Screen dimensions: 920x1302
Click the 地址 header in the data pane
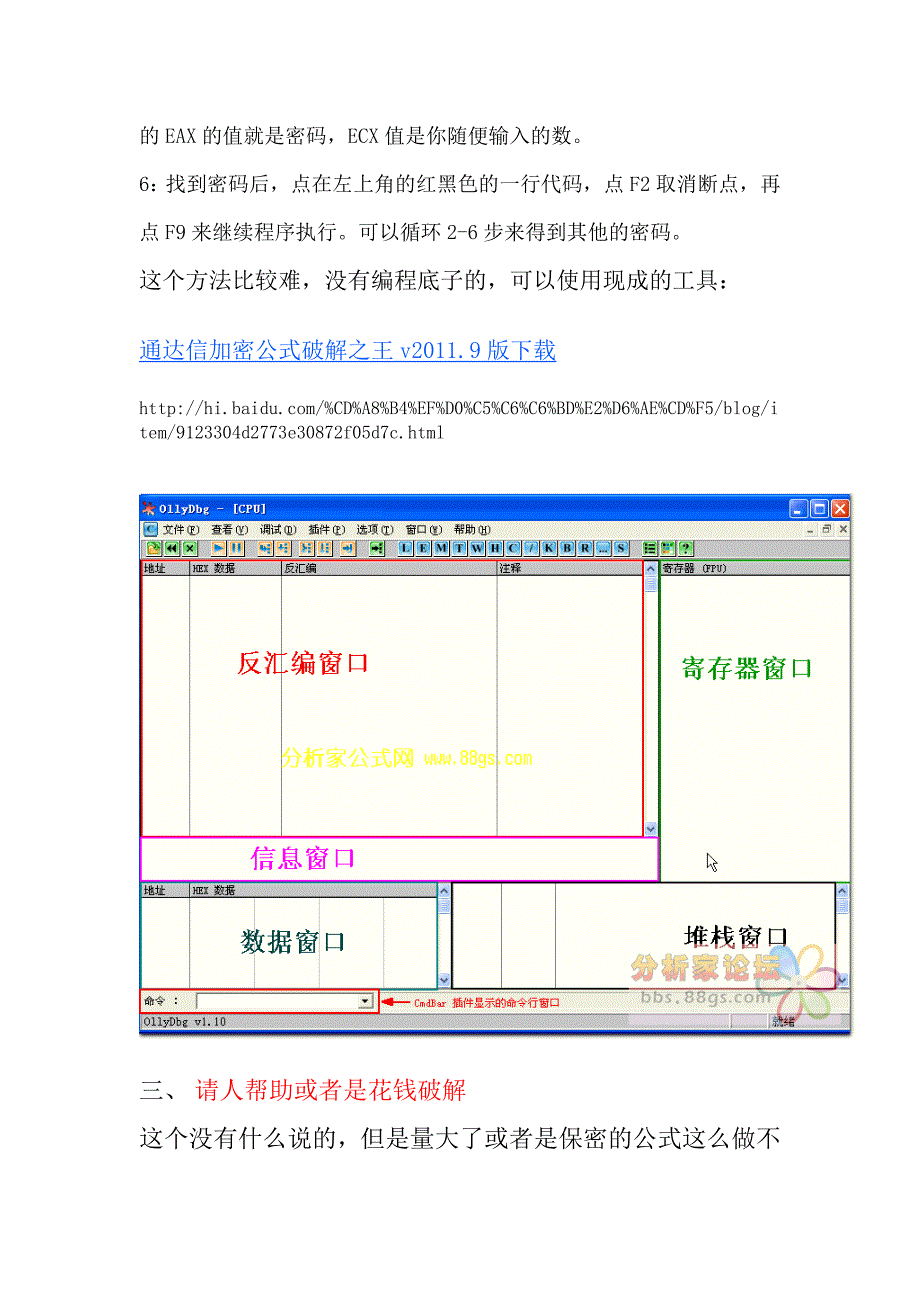[x=165, y=890]
